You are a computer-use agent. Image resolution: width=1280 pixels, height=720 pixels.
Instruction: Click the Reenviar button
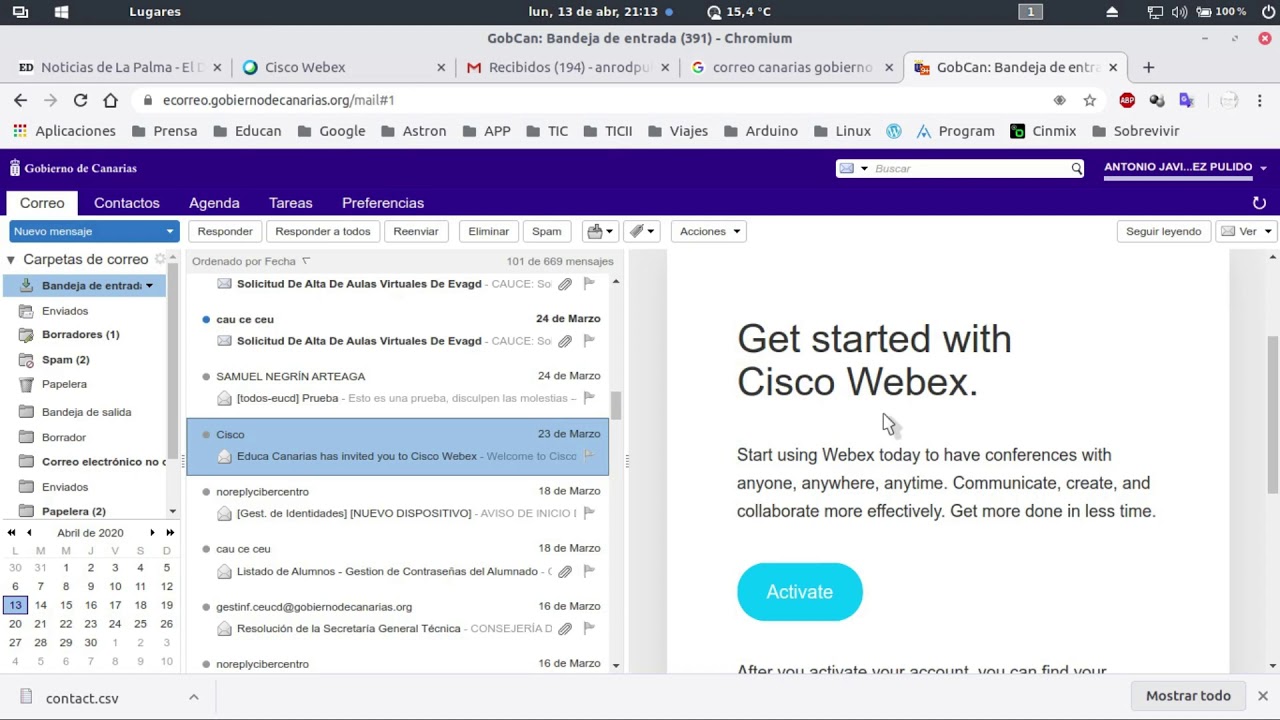(416, 231)
